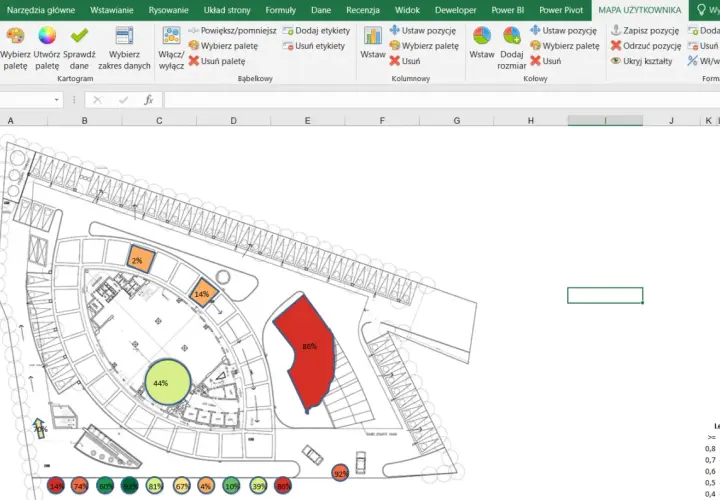Click Ustaw pozycję in the Kolumnowy group

(x=422, y=31)
